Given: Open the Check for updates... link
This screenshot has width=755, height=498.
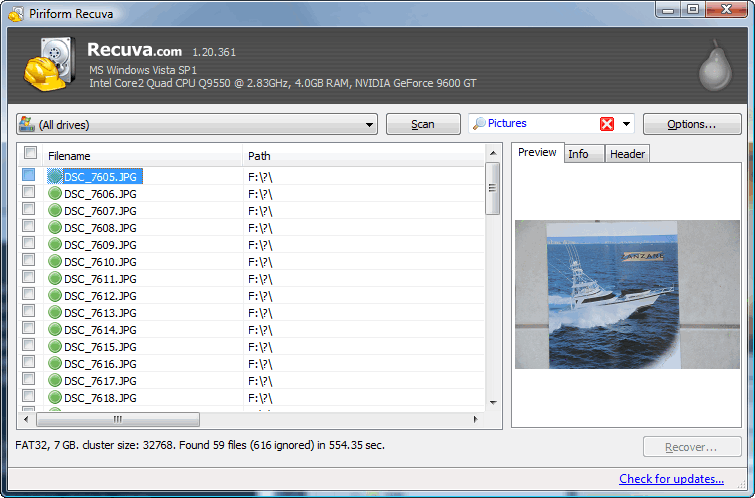Looking at the screenshot, I should (x=671, y=479).
